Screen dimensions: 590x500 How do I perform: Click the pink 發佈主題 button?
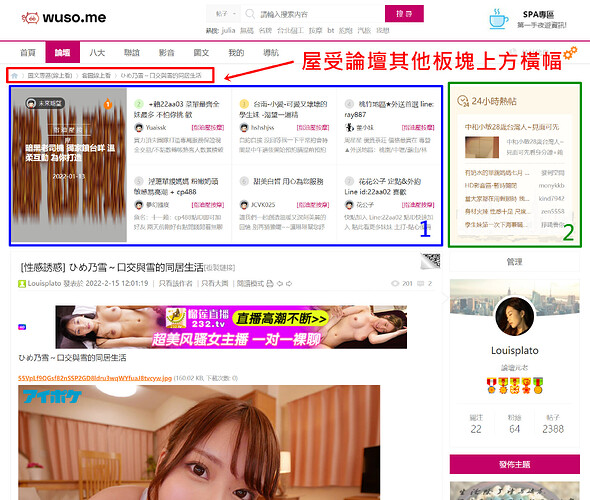point(514,464)
